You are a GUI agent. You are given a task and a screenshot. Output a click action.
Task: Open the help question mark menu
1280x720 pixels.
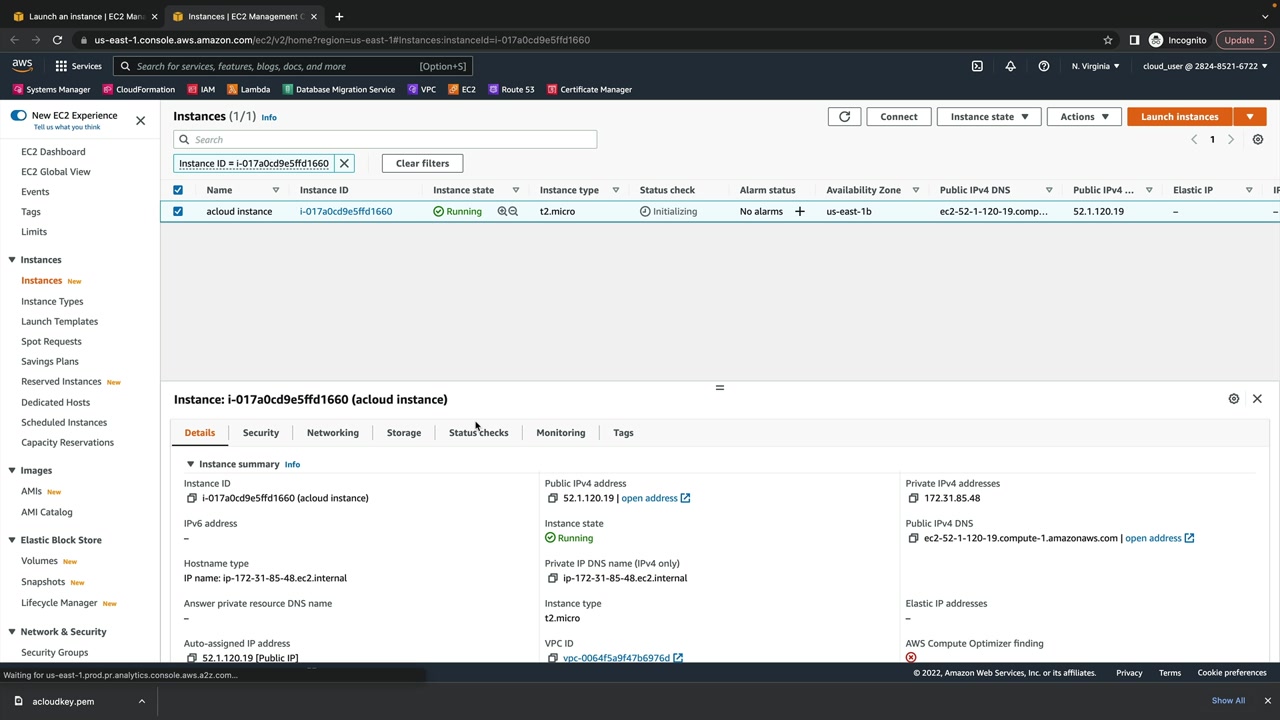[x=1043, y=66]
